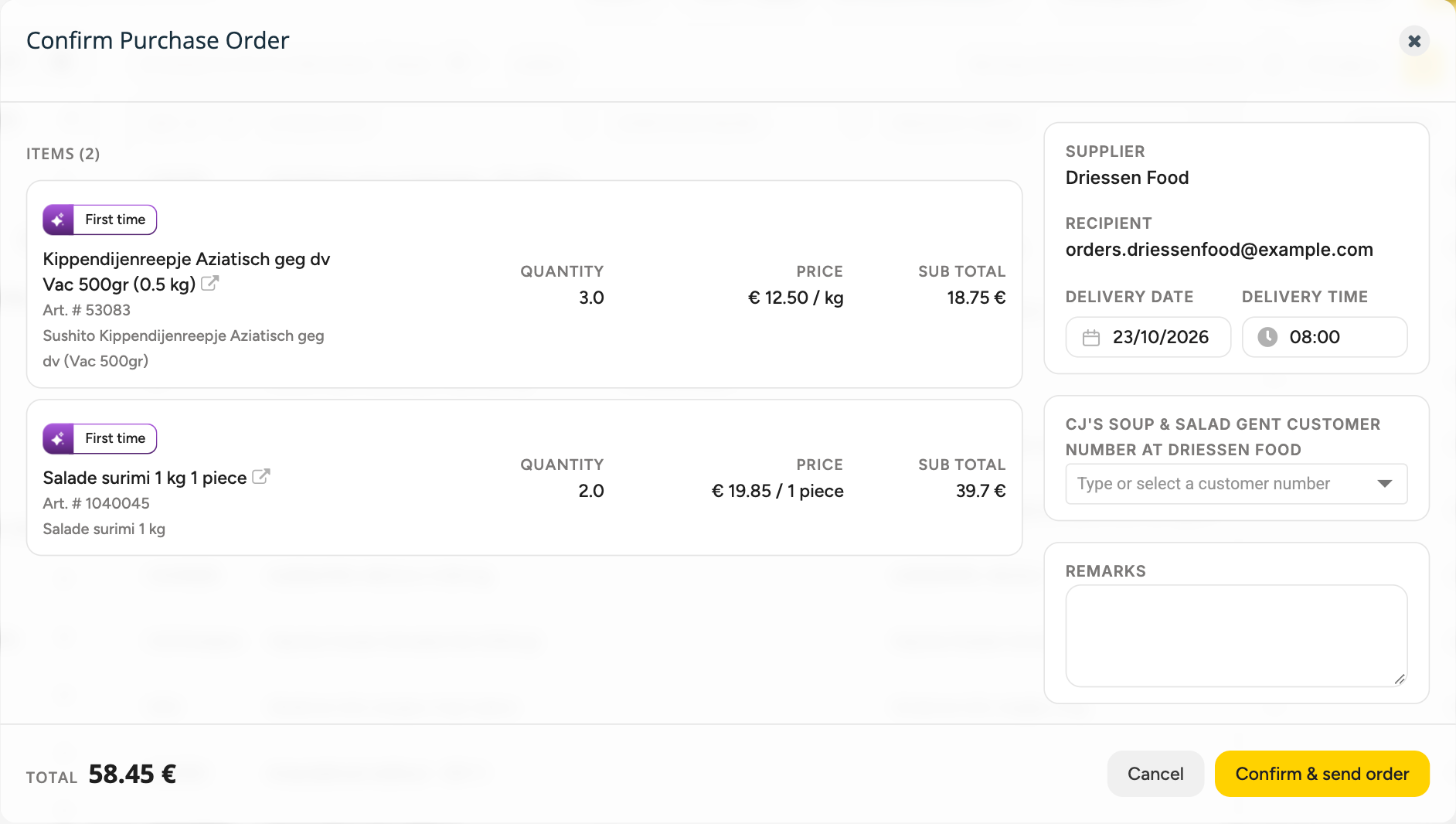Expand the customer number dropdown arrow
Viewport: 1456px width, 824px height.
click(x=1385, y=484)
